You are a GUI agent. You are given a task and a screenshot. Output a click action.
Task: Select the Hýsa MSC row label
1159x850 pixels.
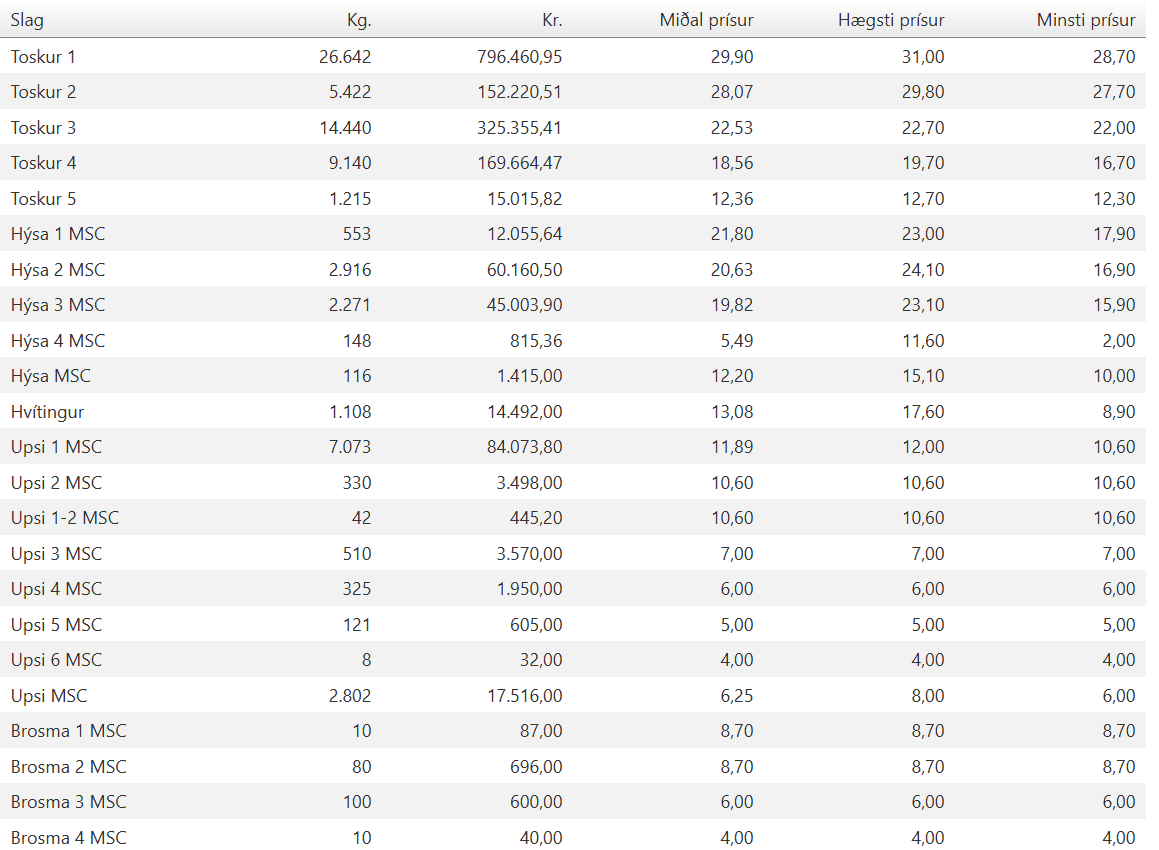pyautogui.click(x=50, y=376)
